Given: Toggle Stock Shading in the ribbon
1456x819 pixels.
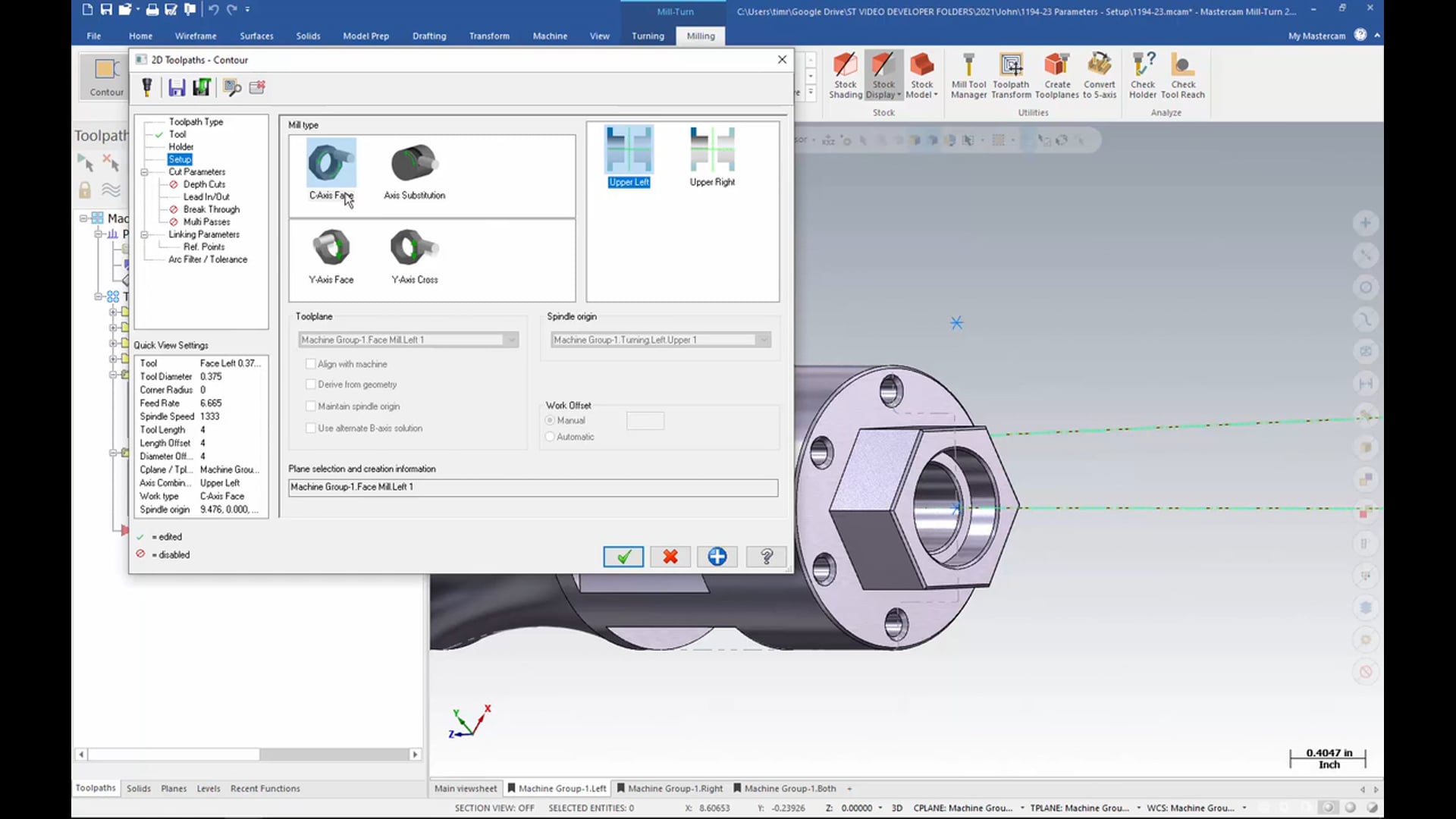Looking at the screenshot, I should click(x=845, y=76).
